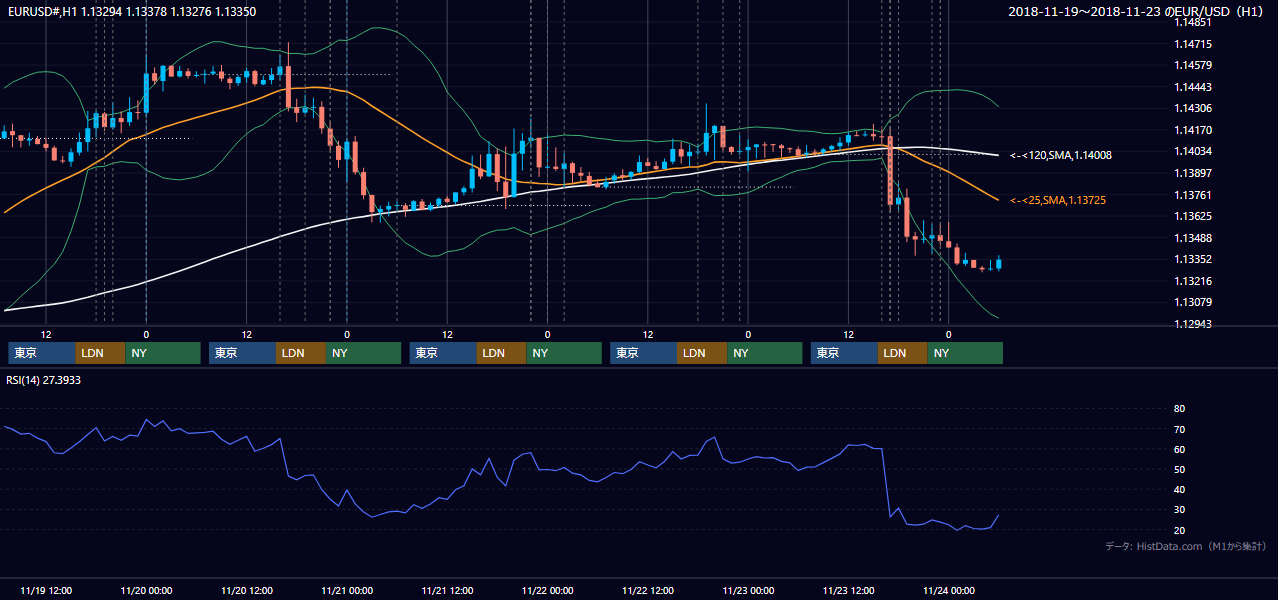The width and height of the screenshot is (1278, 600).
Task: Click the fourth LDN session block
Action: [x=703, y=353]
